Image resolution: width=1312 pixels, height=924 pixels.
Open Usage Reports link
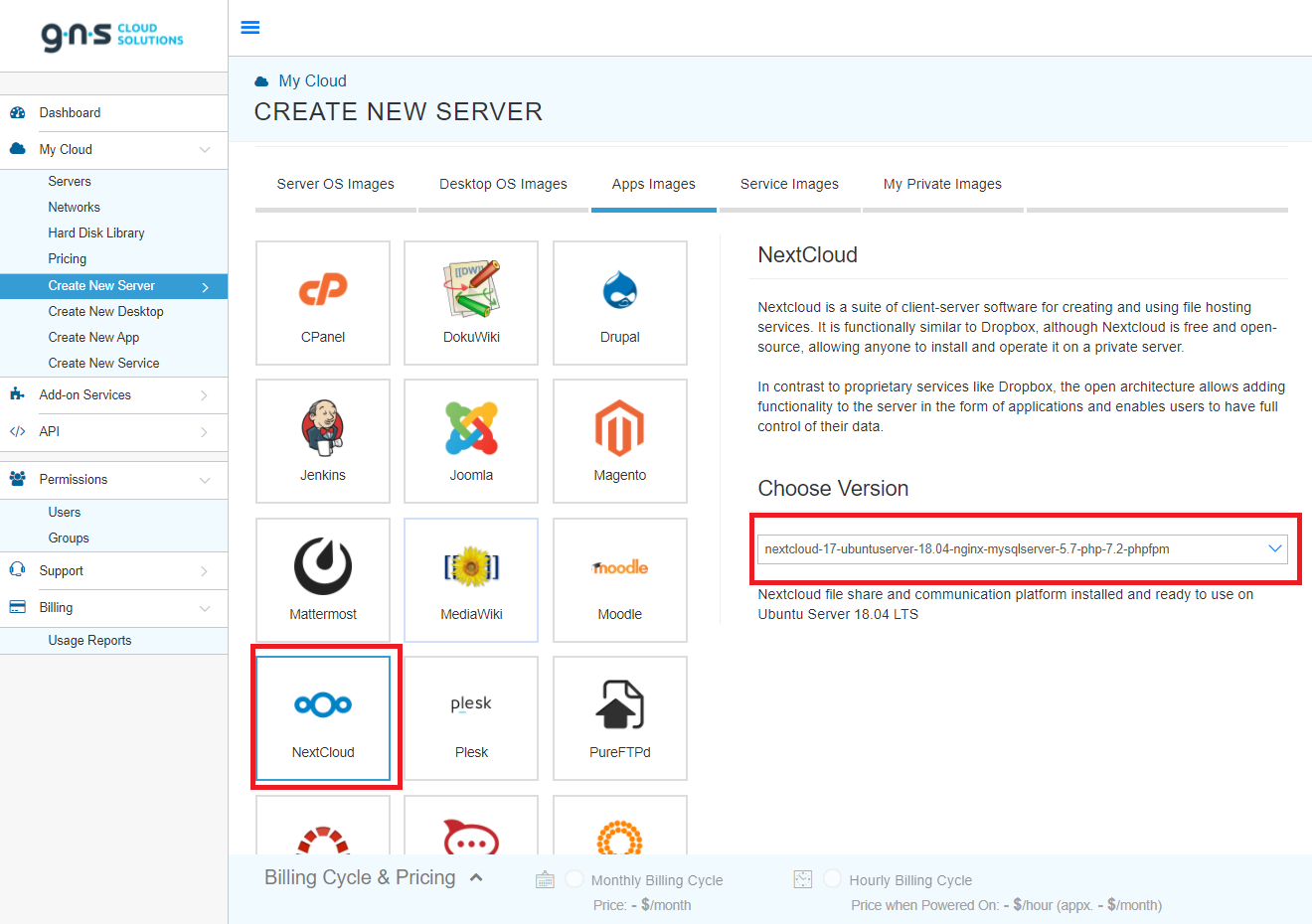pyautogui.click(x=90, y=640)
